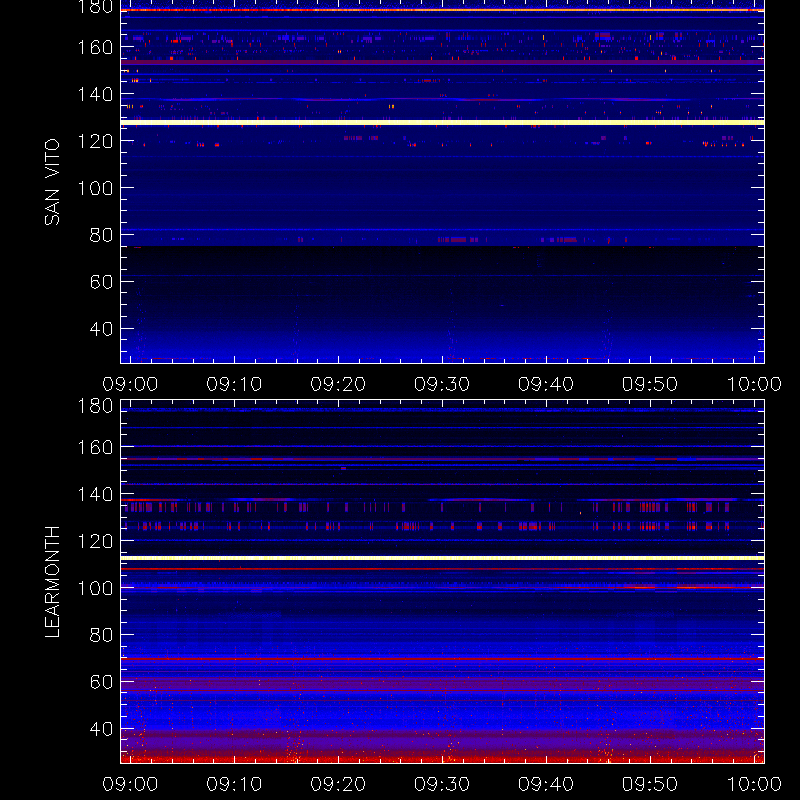Pick the 60 frequency label on Learmonth plot
Viewport: 800px width, 800px height.
pyautogui.click(x=101, y=682)
